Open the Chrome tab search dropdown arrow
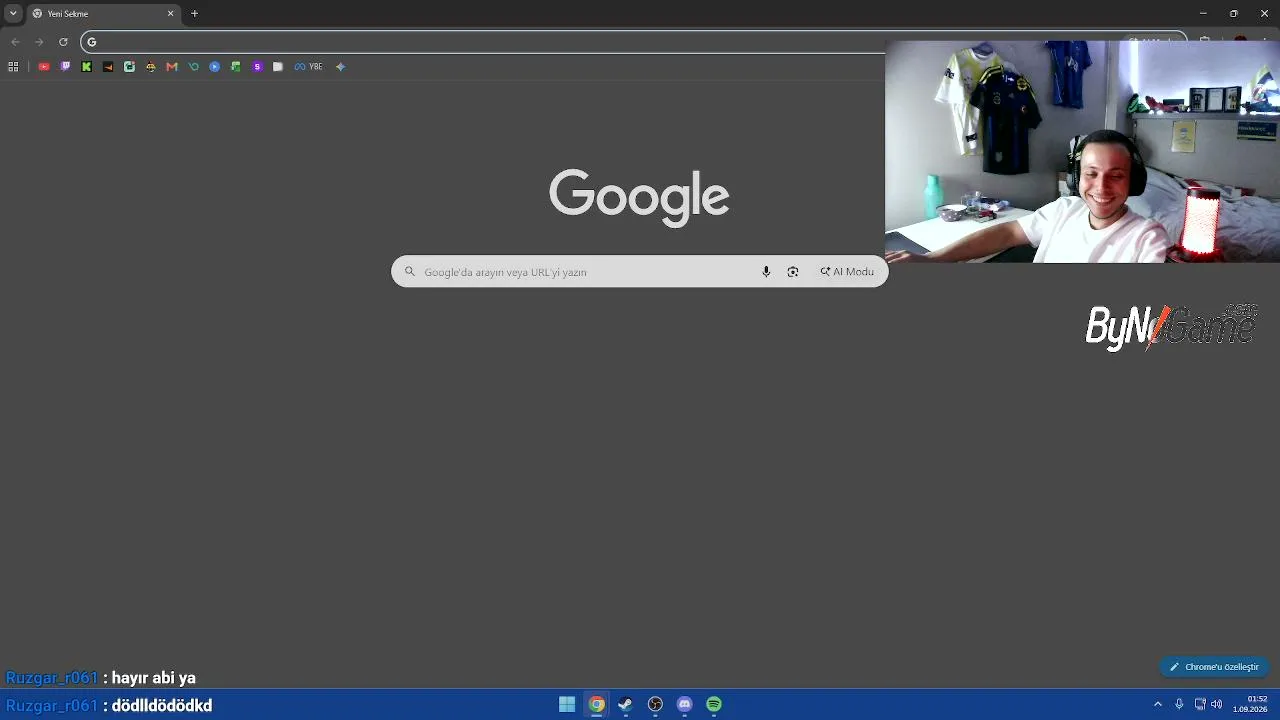1280x720 pixels. 13,13
